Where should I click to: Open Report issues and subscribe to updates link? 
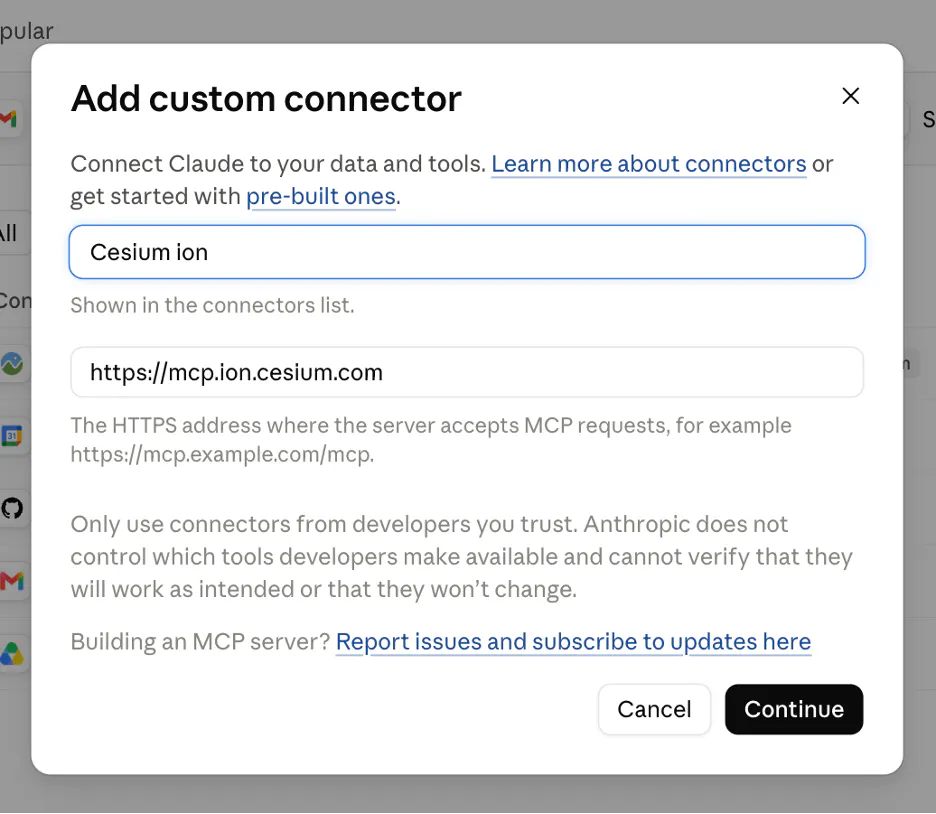(573, 642)
